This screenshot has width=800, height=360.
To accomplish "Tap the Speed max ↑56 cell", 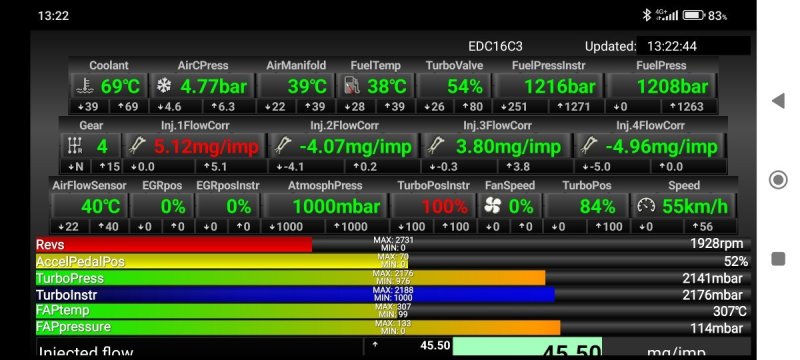I will [x=709, y=226].
